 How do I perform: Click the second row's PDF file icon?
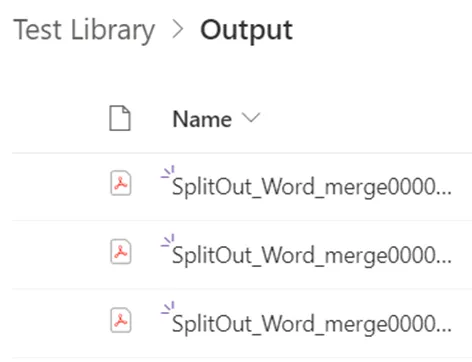click(121, 252)
